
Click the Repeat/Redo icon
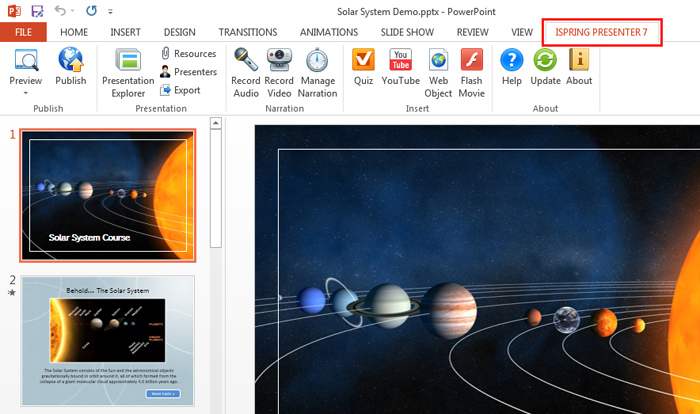tap(92, 10)
